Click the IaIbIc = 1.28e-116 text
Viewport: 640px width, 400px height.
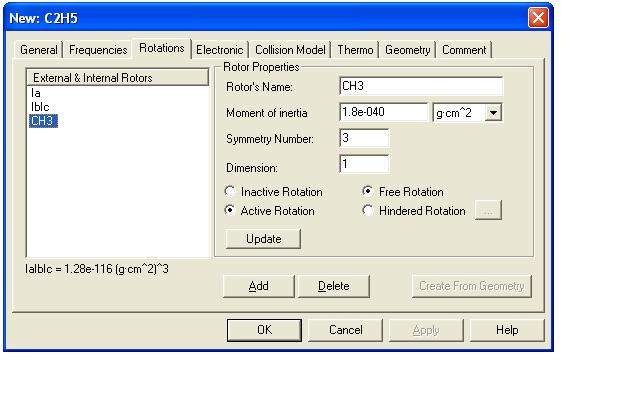click(x=97, y=269)
